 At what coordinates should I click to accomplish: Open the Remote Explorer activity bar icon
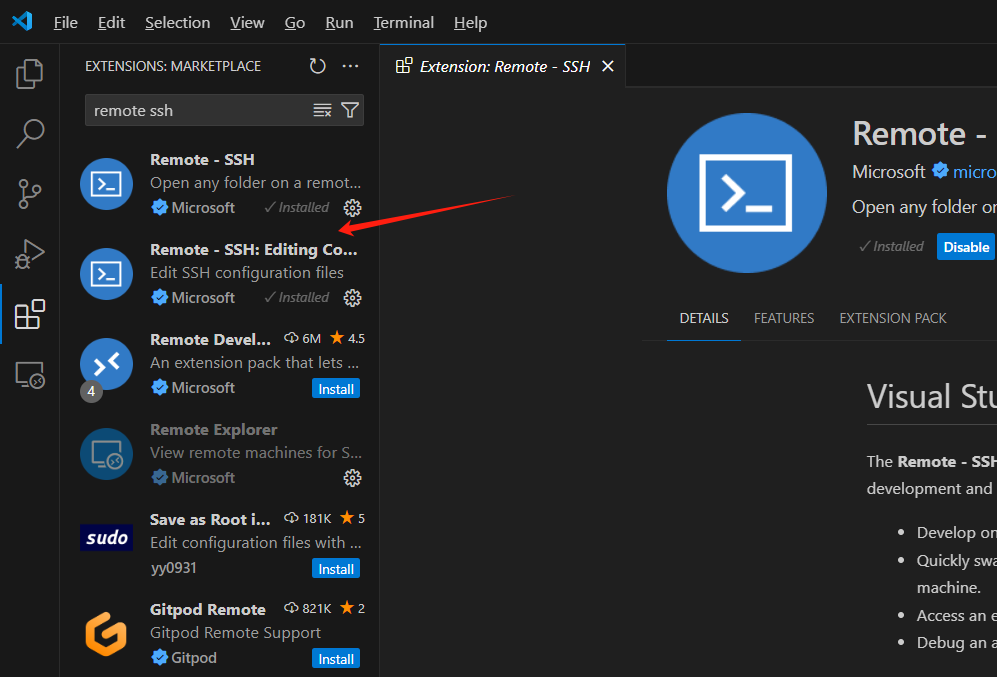coord(30,376)
